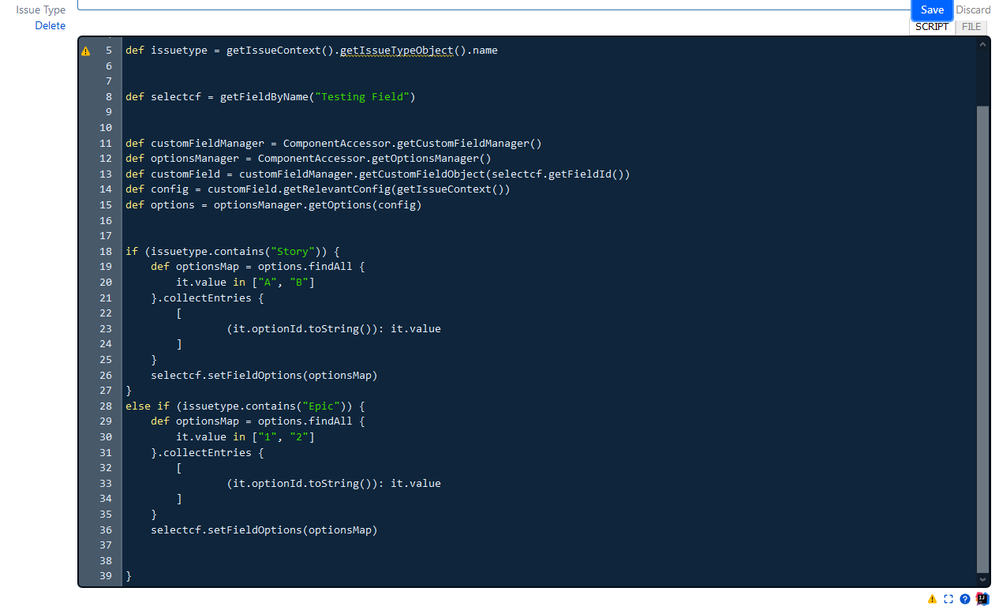Click the warning icon beside line 5

point(86,50)
